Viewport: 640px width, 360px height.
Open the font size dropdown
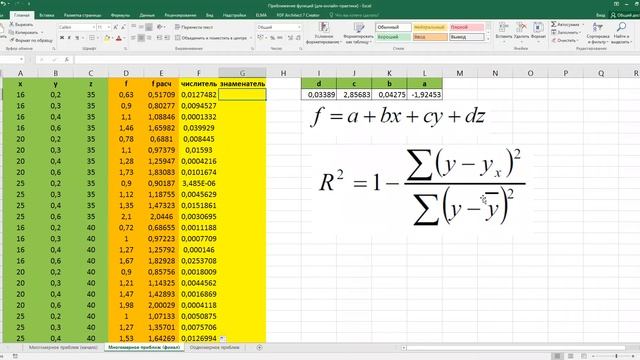[108, 27]
